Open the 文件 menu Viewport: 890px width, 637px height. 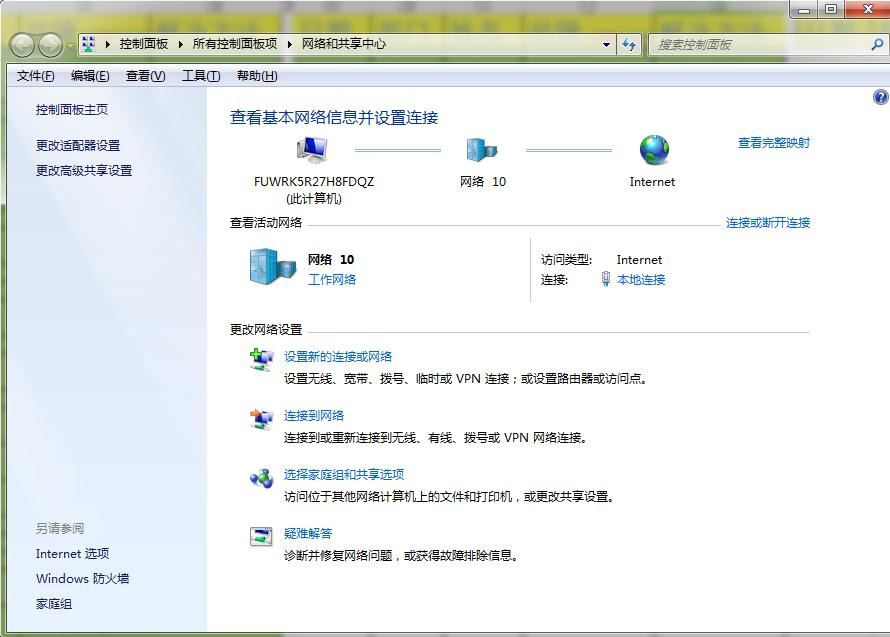click(x=35, y=76)
